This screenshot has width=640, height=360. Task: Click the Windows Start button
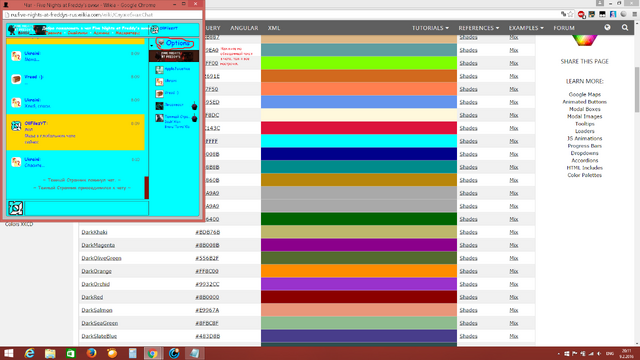point(9,353)
